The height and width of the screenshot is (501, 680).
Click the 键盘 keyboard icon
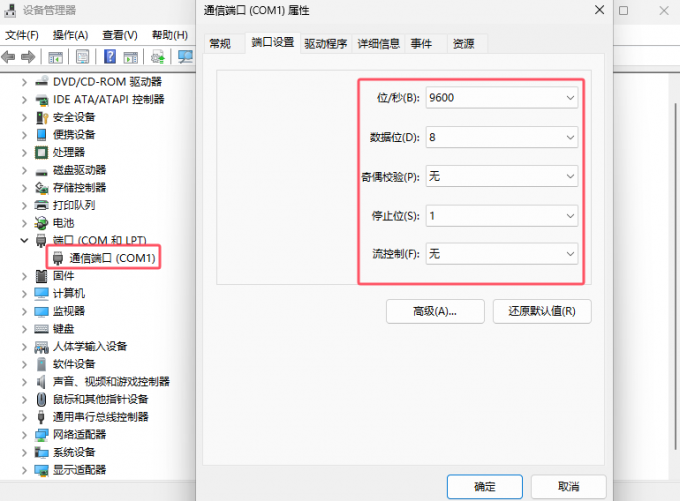coord(41,329)
